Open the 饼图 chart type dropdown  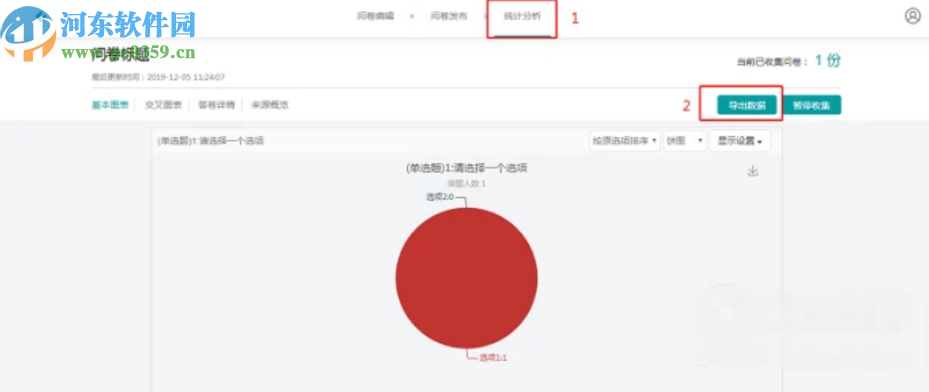click(685, 141)
